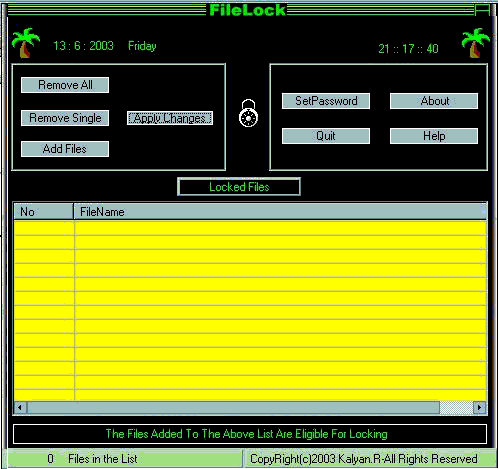Quit the FileLock application

tap(326, 136)
